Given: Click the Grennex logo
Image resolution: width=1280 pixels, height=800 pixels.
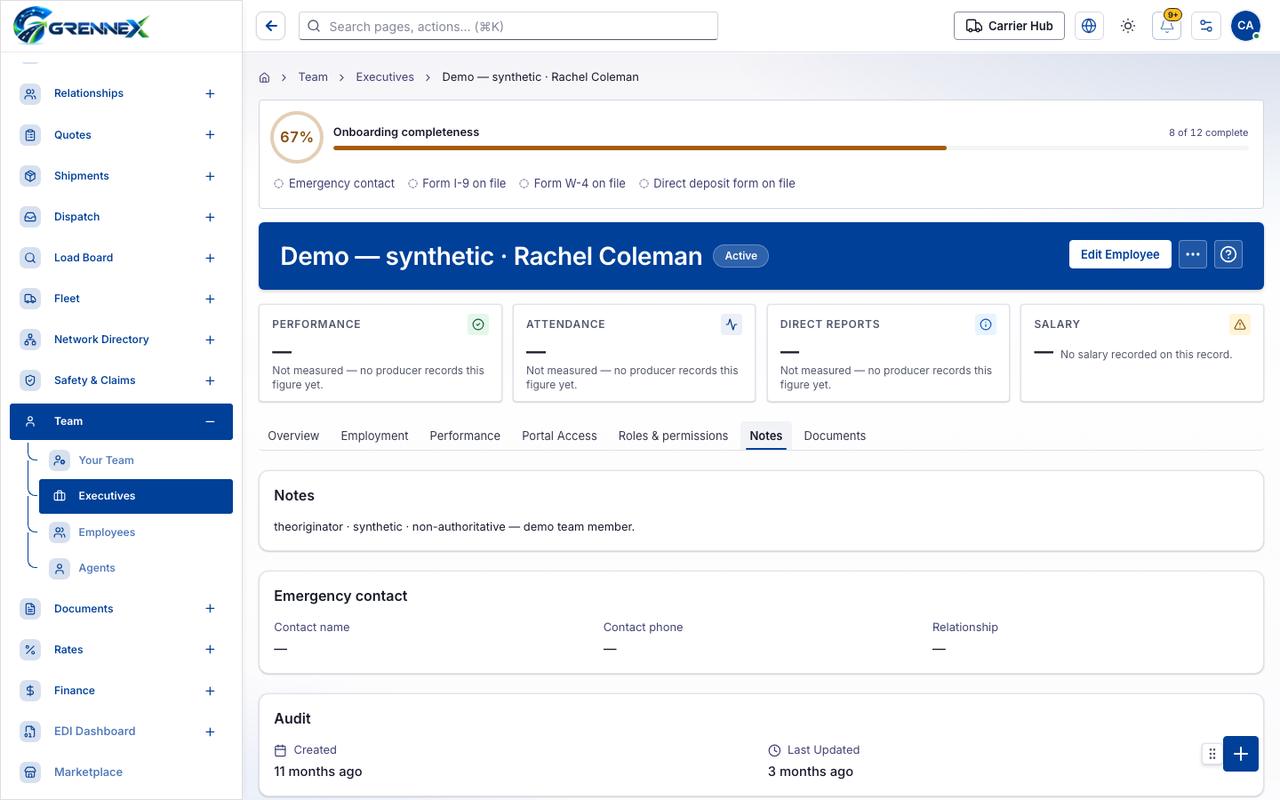Looking at the screenshot, I should [x=81, y=25].
